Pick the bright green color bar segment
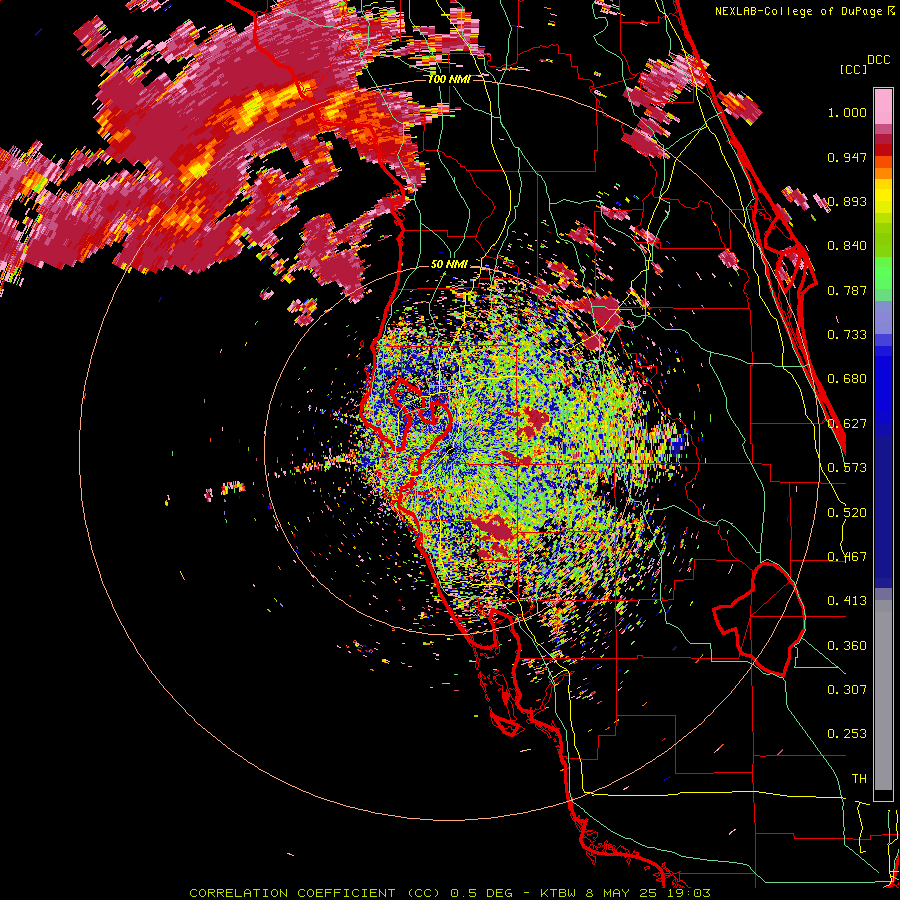900x900 pixels. [x=883, y=273]
